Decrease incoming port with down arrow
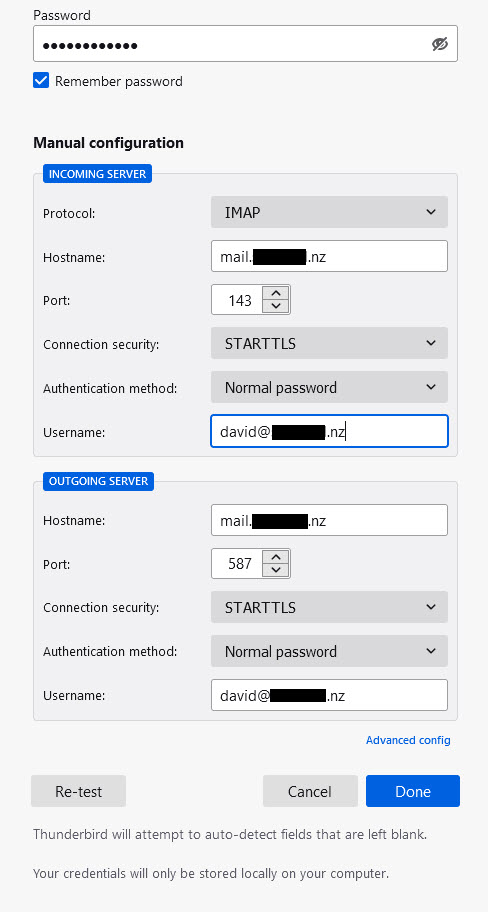Viewport: 488px width, 912px height. [276, 307]
